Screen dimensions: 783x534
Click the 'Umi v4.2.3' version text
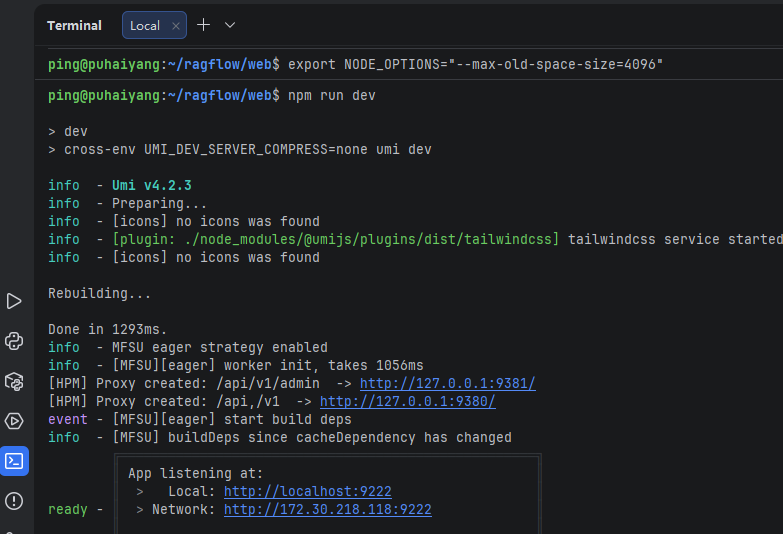pos(152,185)
